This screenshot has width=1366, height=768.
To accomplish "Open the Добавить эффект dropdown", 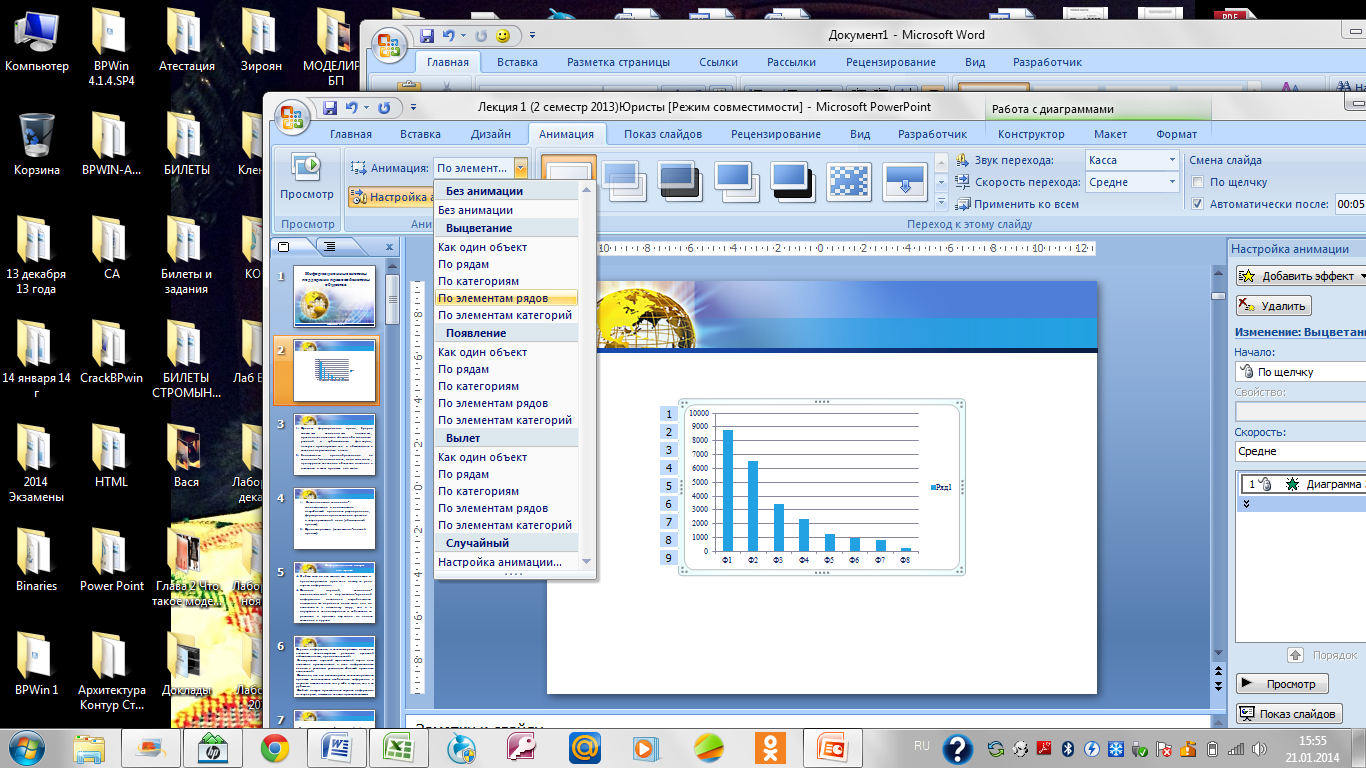I will [x=1301, y=276].
